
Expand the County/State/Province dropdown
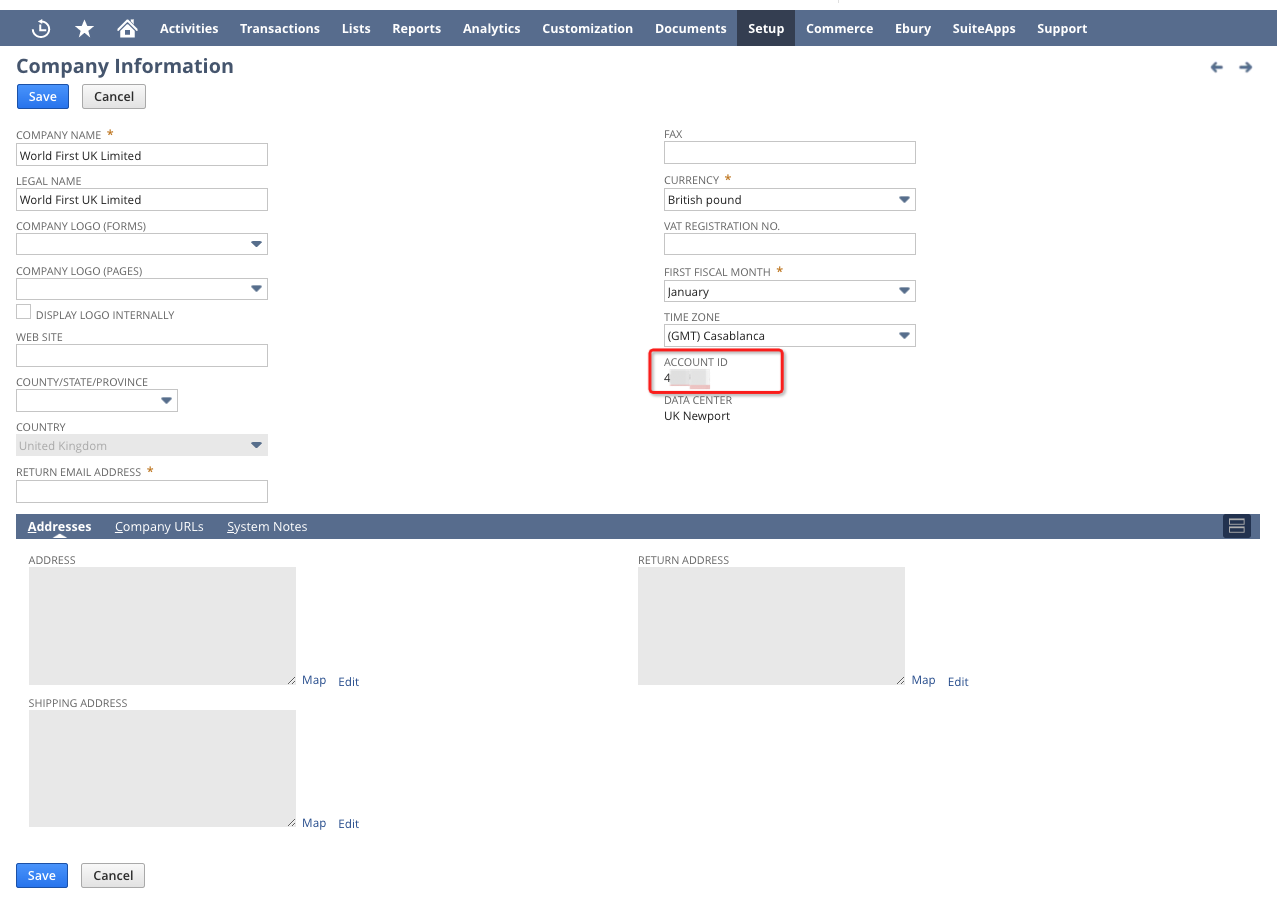point(166,401)
